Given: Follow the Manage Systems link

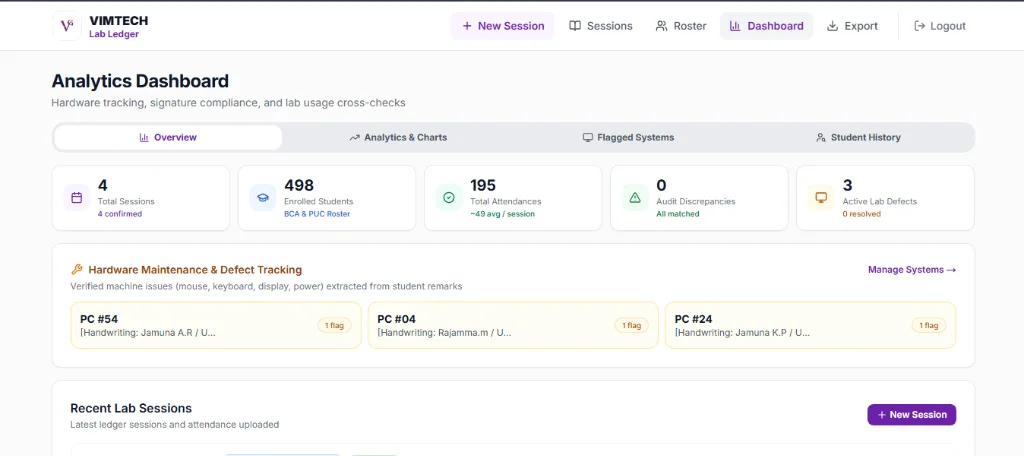Looking at the screenshot, I should 912,269.
